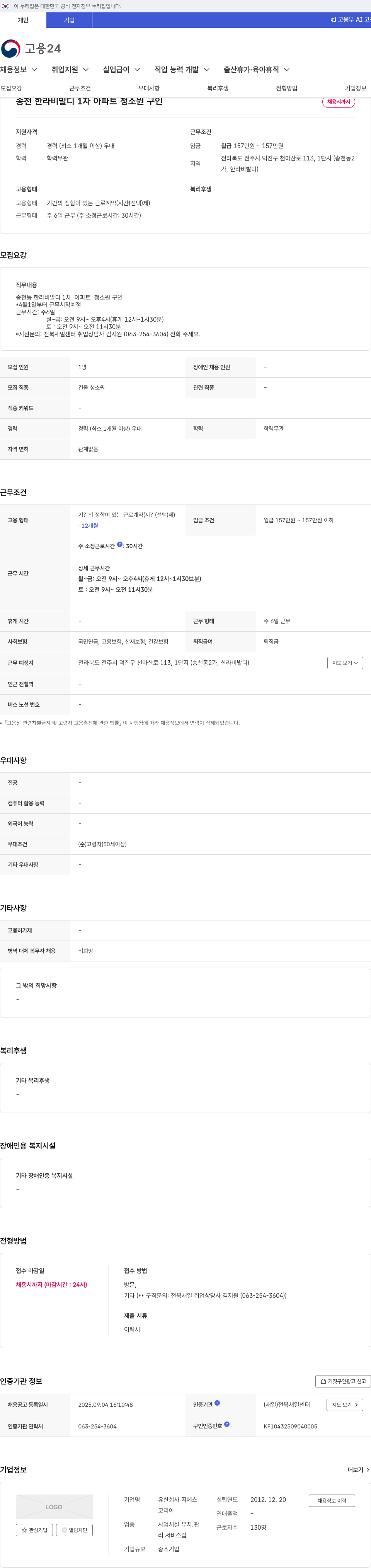Click the 구인인증번호 value KF10432509040005
The image size is (371, 1568).
point(290,1426)
